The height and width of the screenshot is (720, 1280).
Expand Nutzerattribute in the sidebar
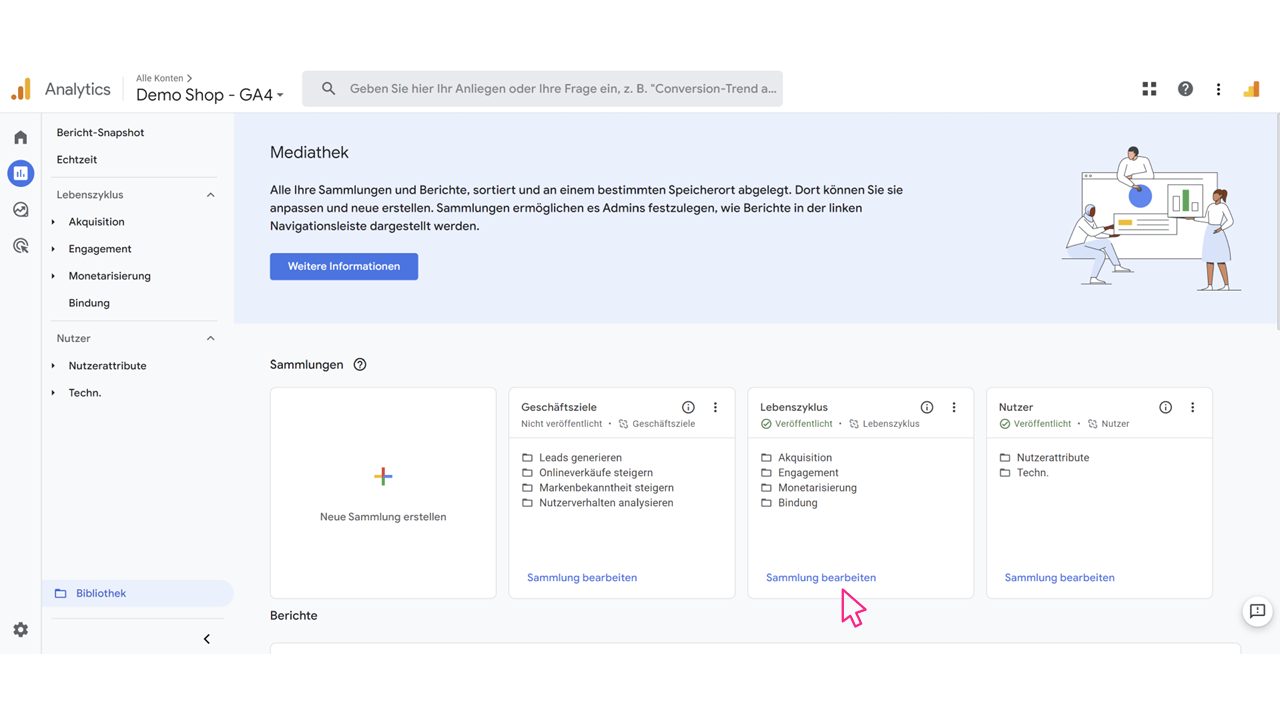click(53, 366)
